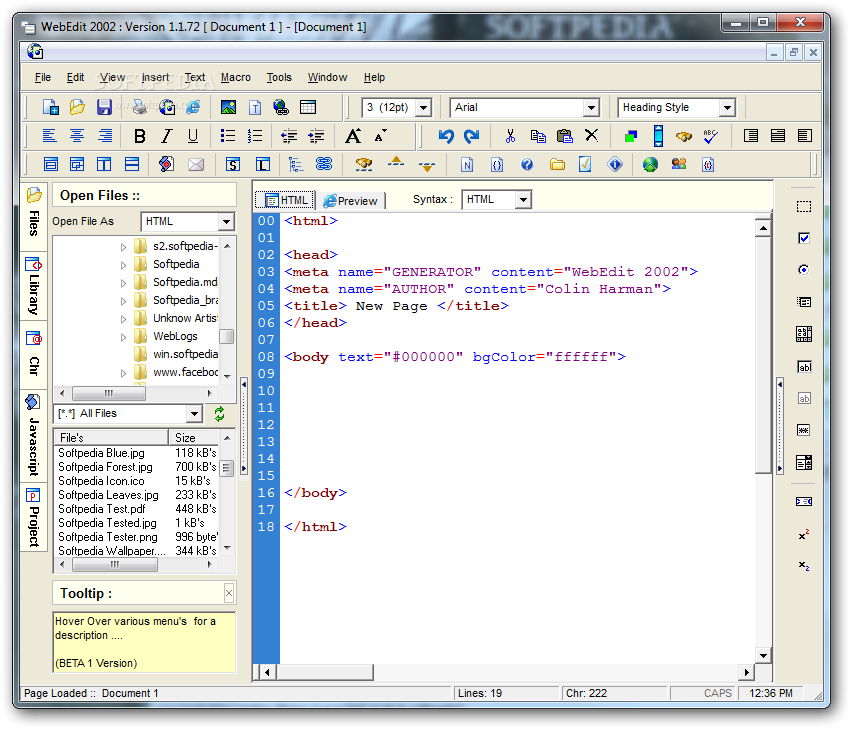Open the Library side panel
This screenshot has height=729, width=851.
point(34,286)
